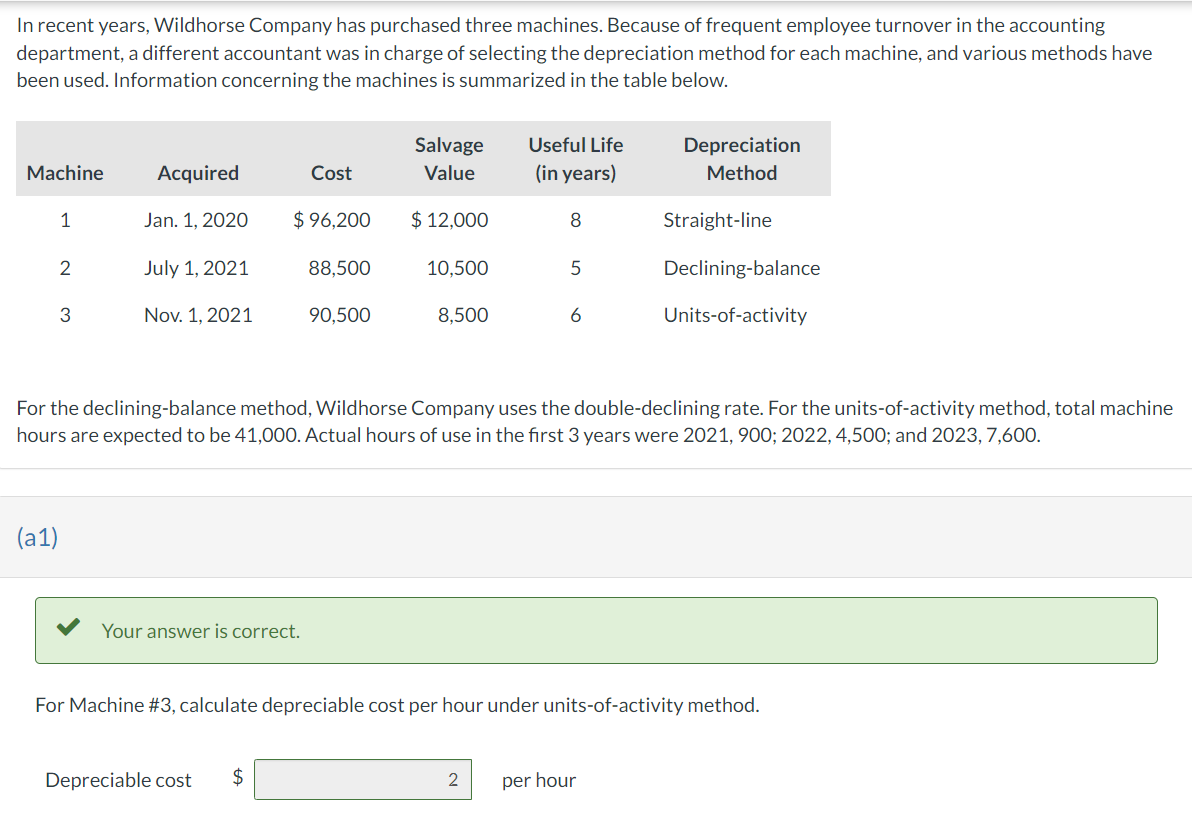
Task: Click the Salvage Value column header
Action: [449, 159]
